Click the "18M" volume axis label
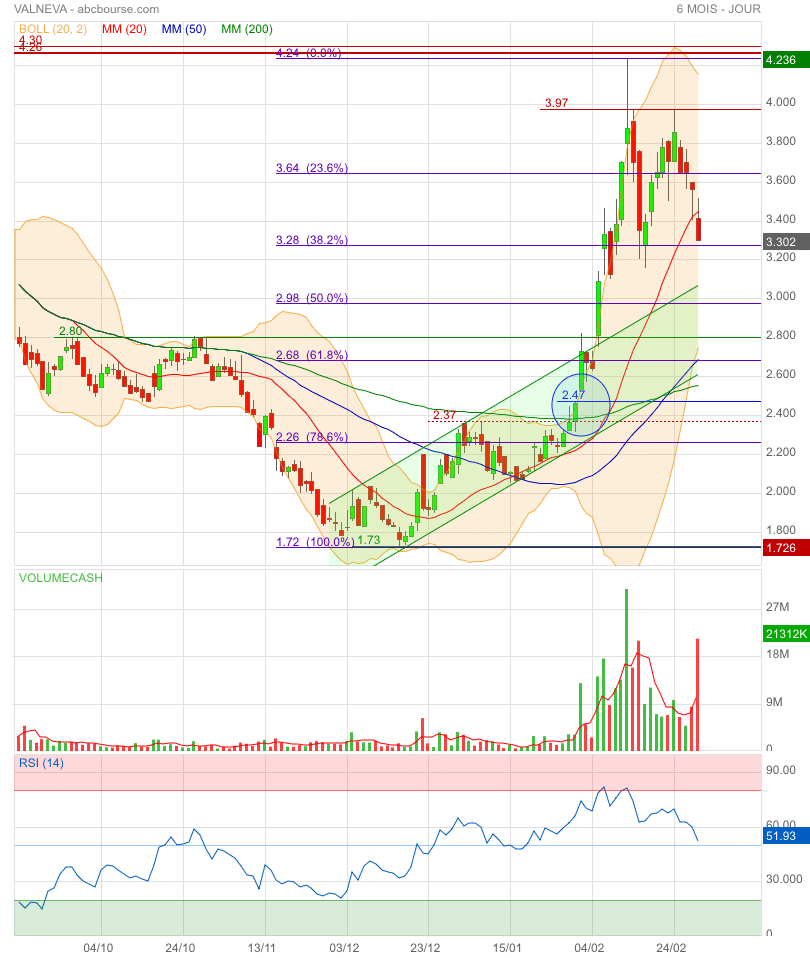Image resolution: width=810 pixels, height=958 pixels. coord(778,654)
